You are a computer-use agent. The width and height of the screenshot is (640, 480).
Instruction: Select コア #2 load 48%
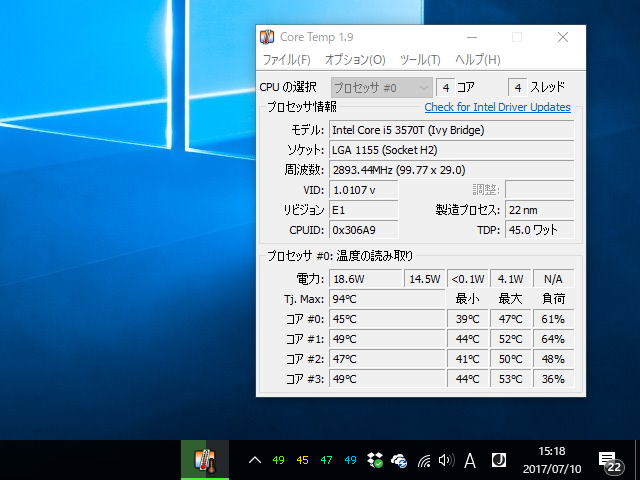click(553, 359)
